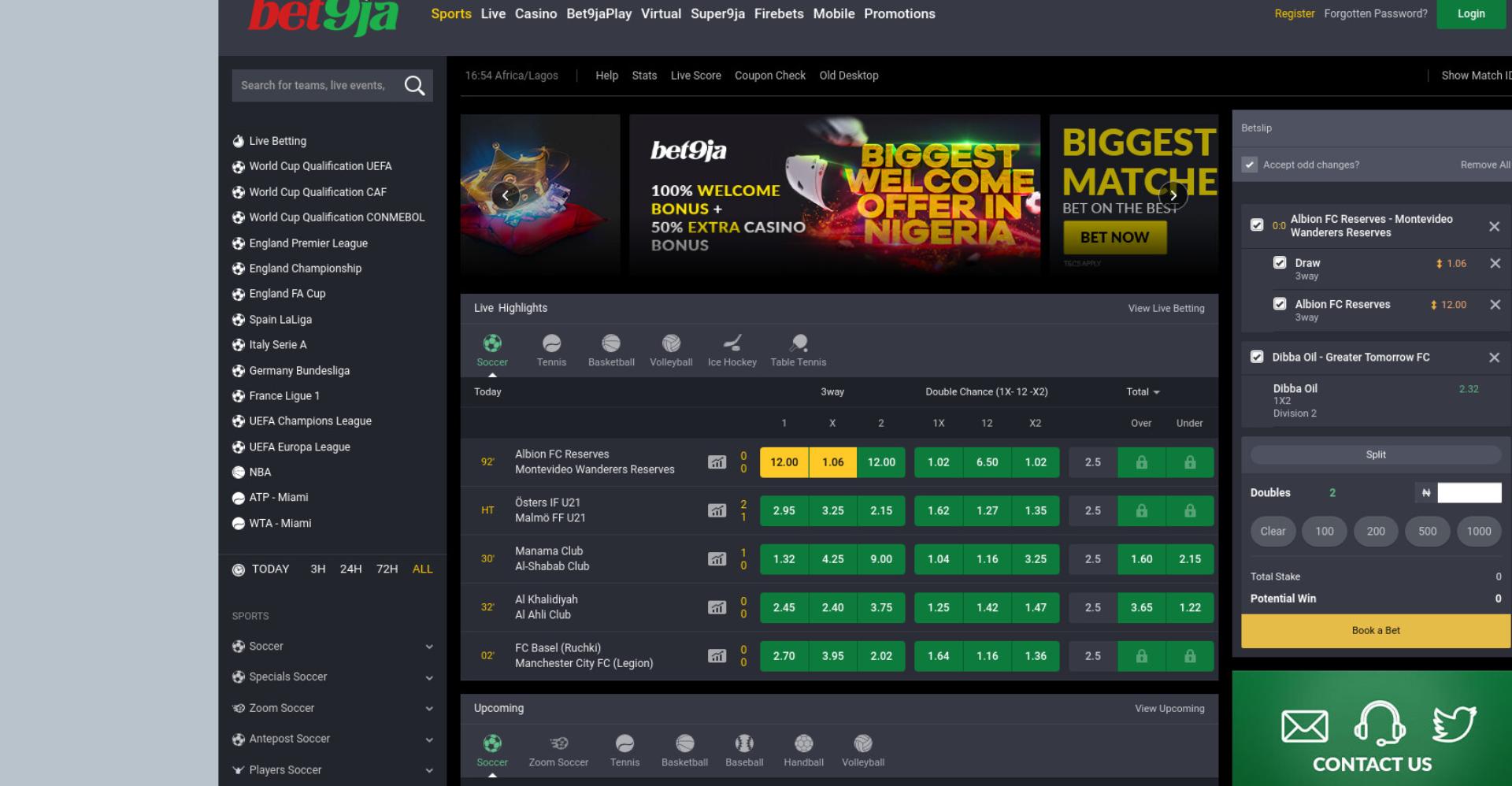Select Handball icon in Upcoming

(803, 743)
